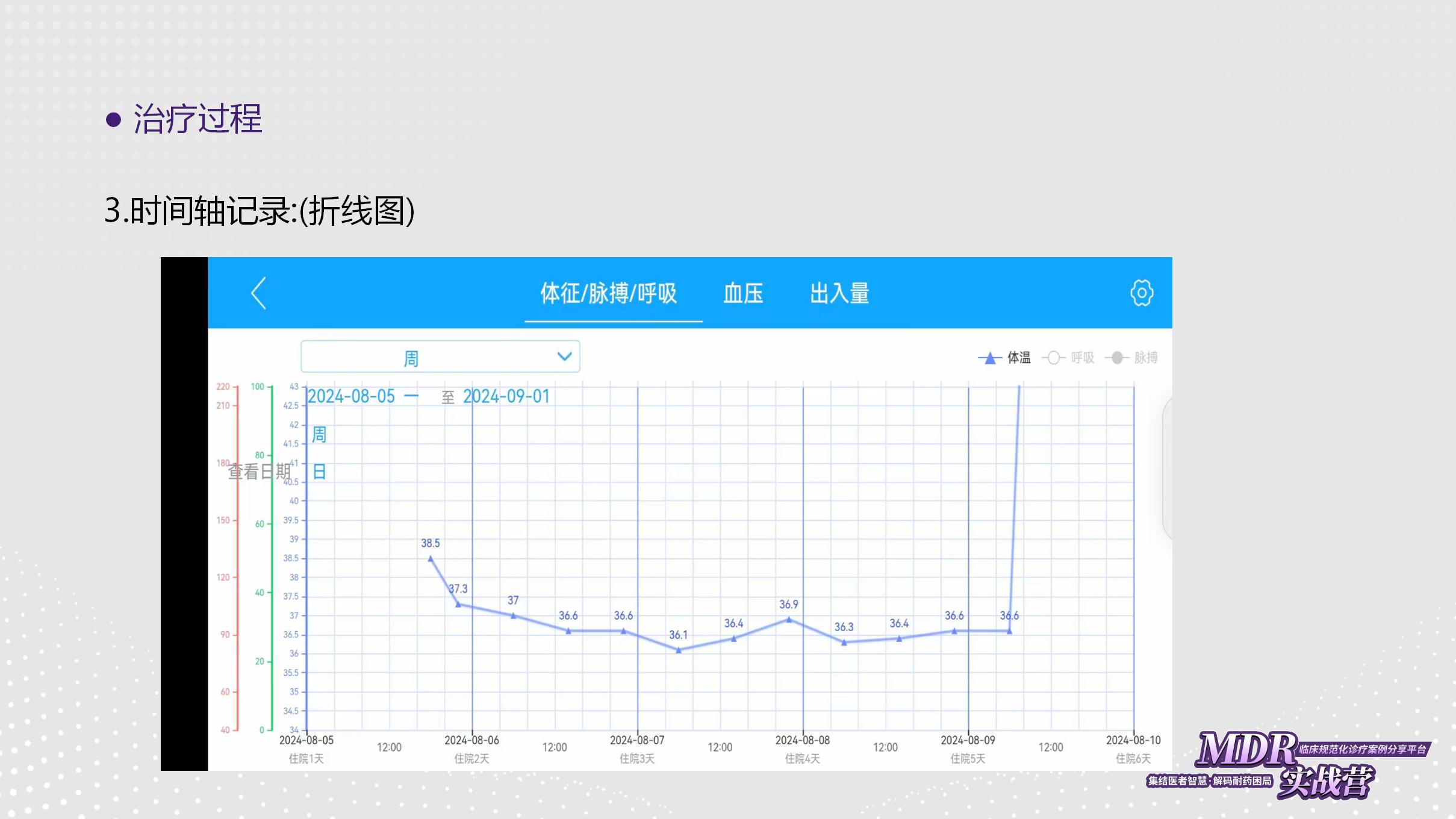The image size is (1456, 819).
Task: Switch to the 出入量 tab
Action: click(x=839, y=293)
